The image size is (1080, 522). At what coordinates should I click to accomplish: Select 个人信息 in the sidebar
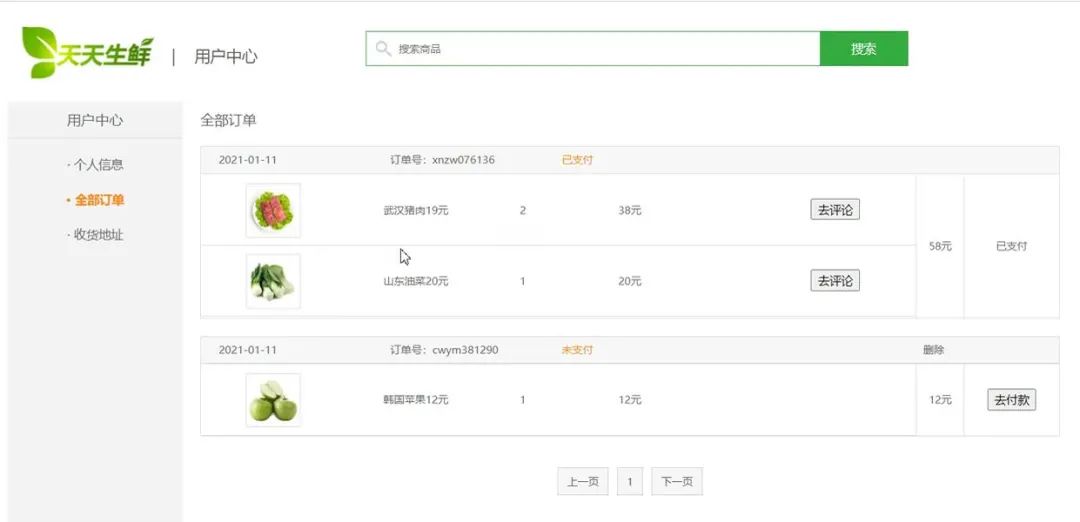coord(98,165)
